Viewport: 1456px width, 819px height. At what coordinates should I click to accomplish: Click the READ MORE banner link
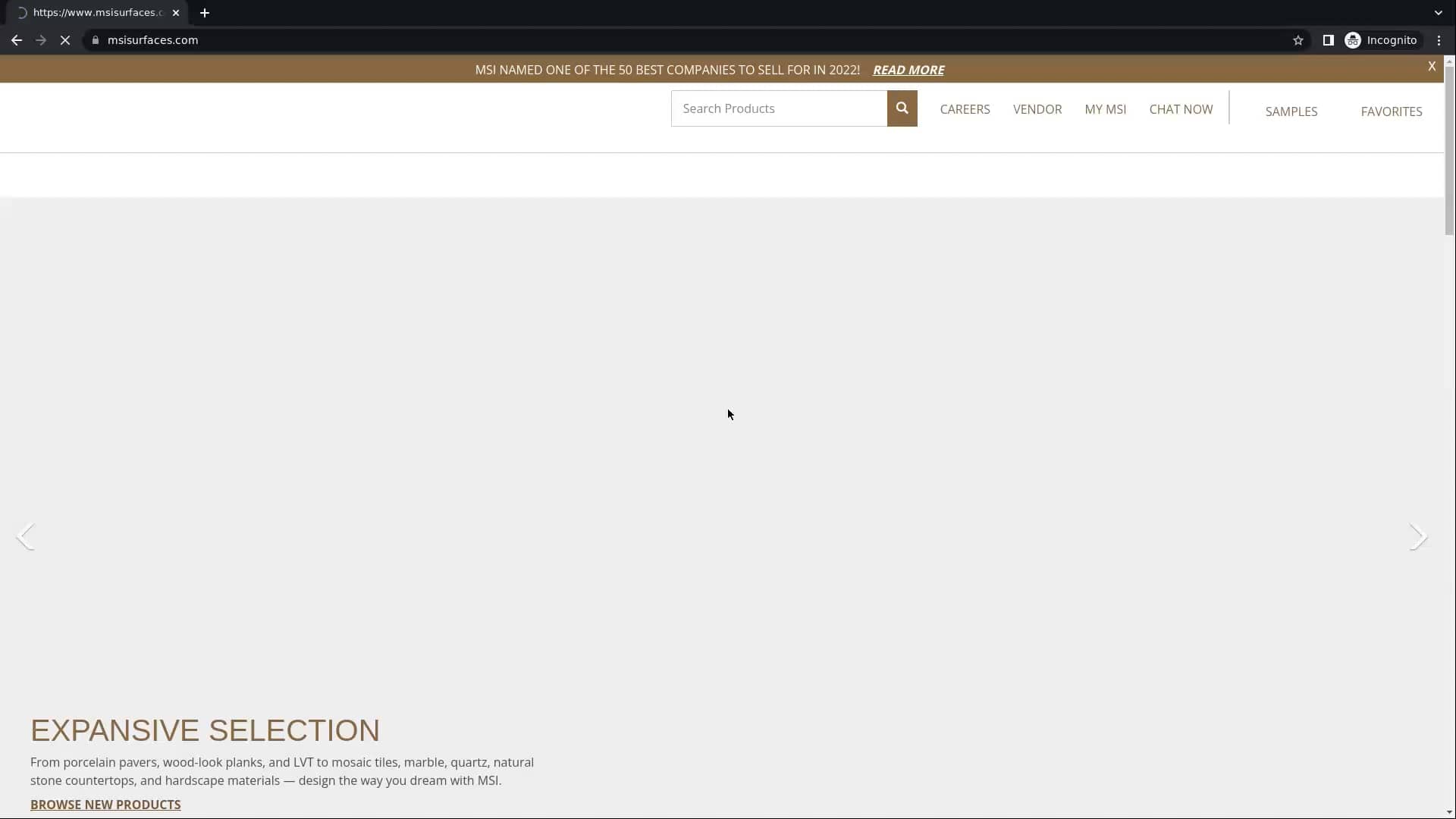(x=908, y=70)
